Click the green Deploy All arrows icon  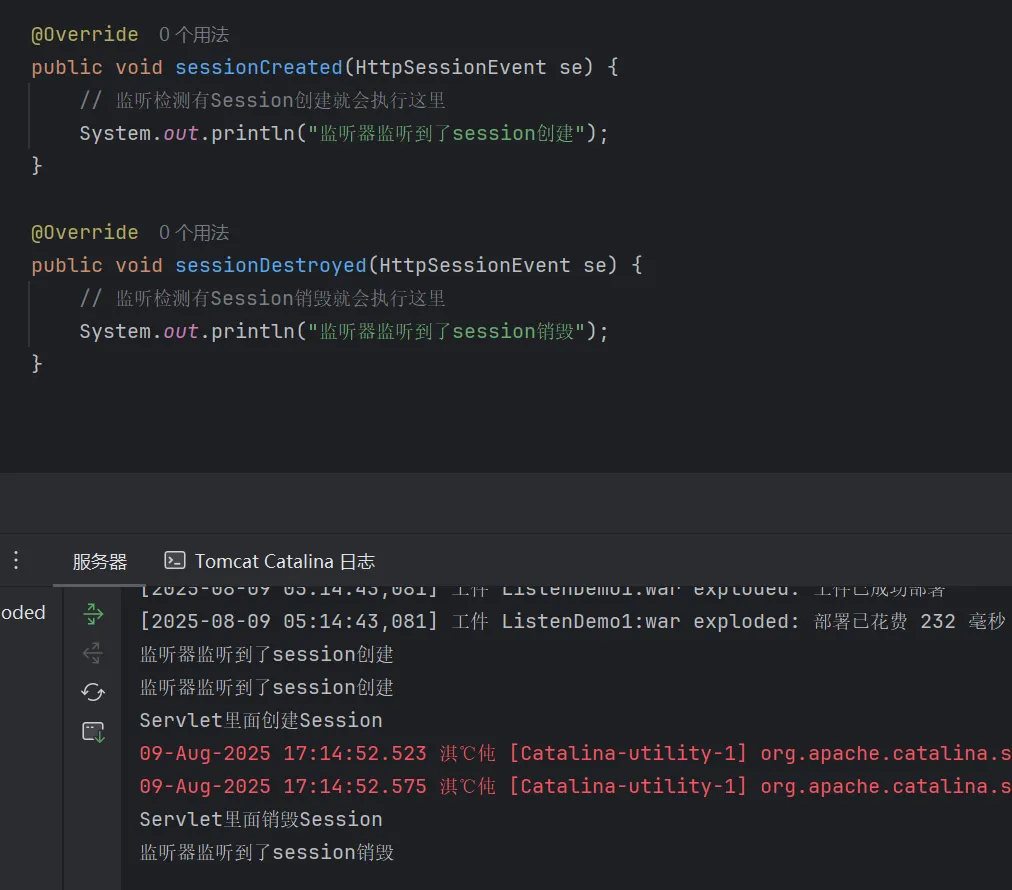tap(93, 614)
